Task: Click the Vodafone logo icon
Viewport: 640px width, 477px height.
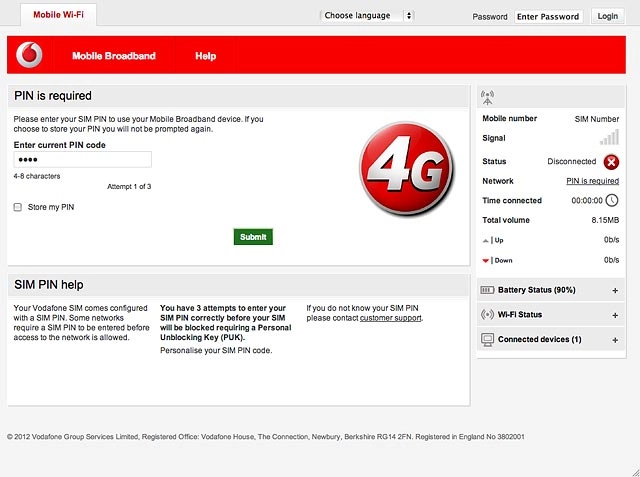Action: pyautogui.click(x=29, y=55)
